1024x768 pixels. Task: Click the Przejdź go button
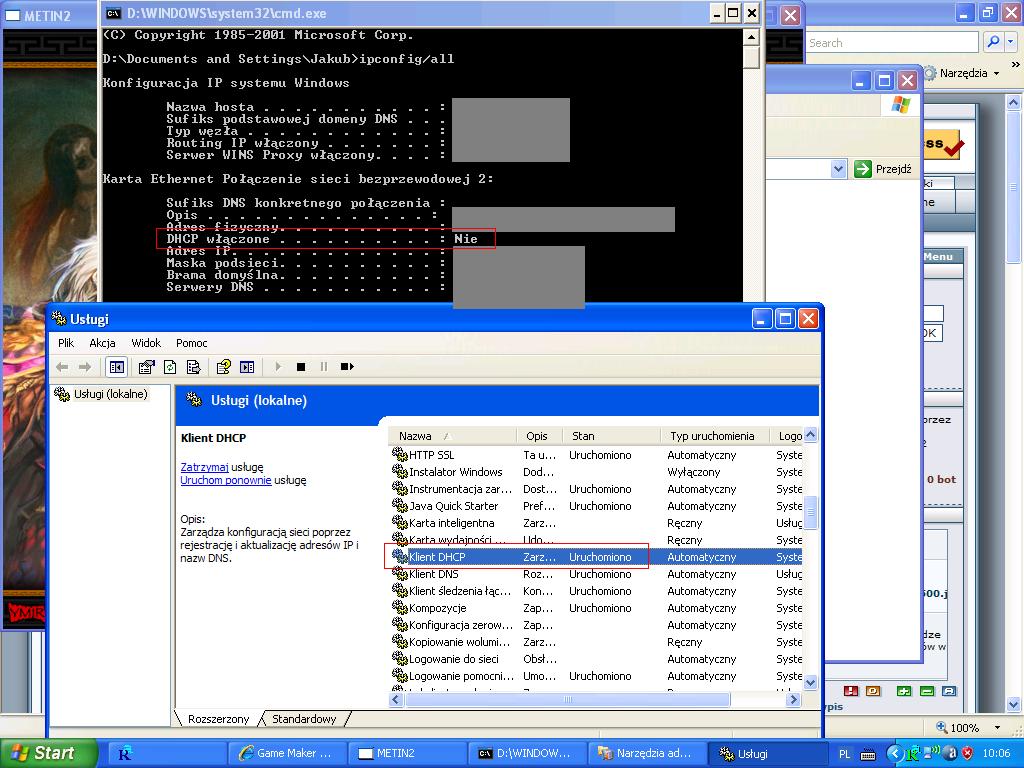click(x=883, y=169)
